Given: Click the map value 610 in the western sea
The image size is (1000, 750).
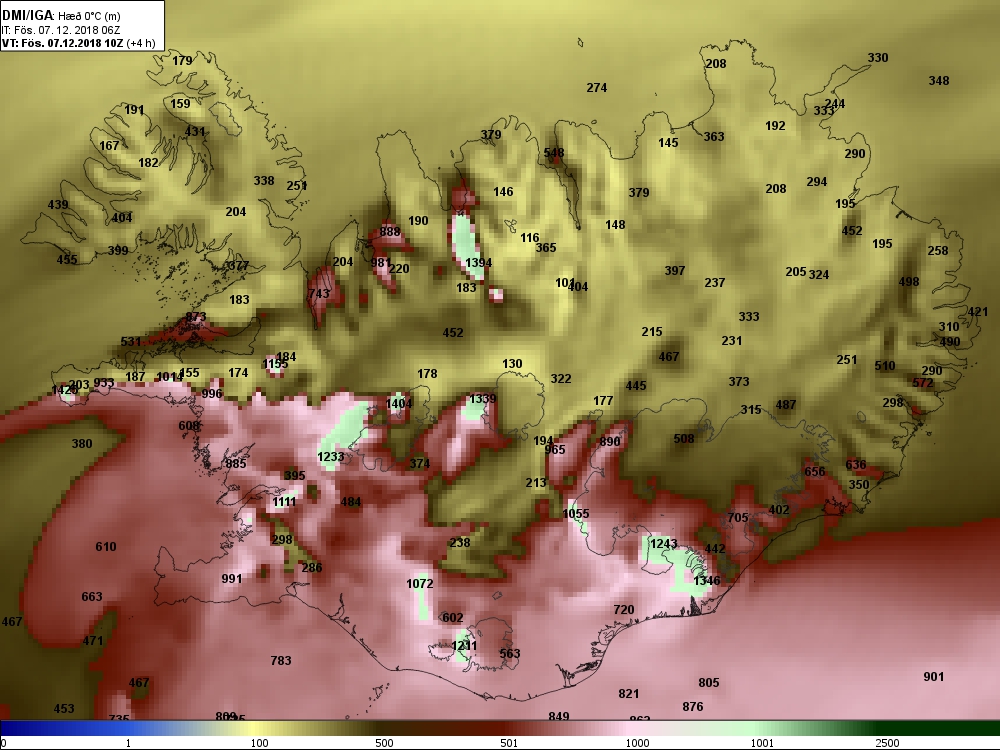Looking at the screenshot, I should pos(106,547).
